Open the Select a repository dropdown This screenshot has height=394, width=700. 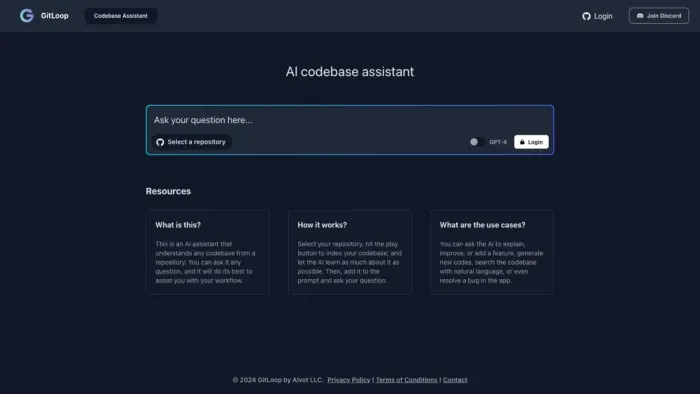point(192,142)
